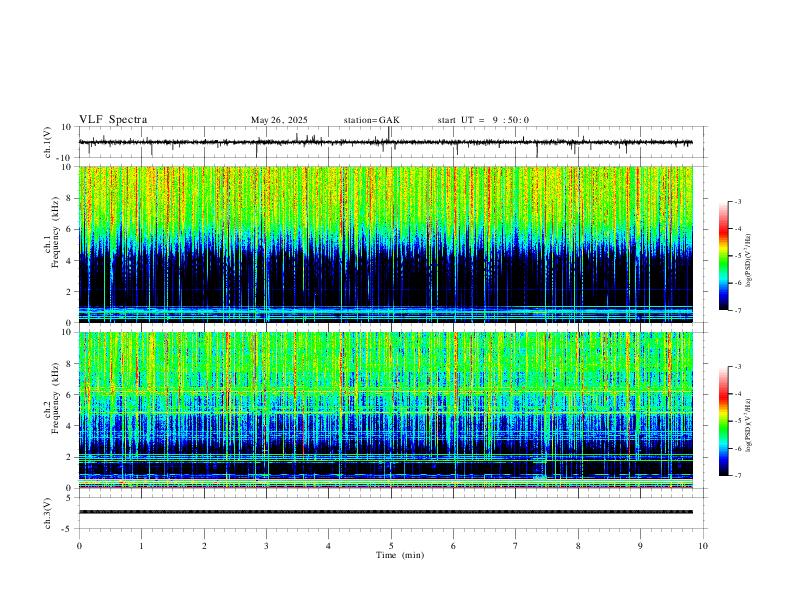Image resolution: width=792 pixels, height=612 pixels.
Task: Click the log(PSD) label beside the ch.2 colorbar
Action: 749,426
